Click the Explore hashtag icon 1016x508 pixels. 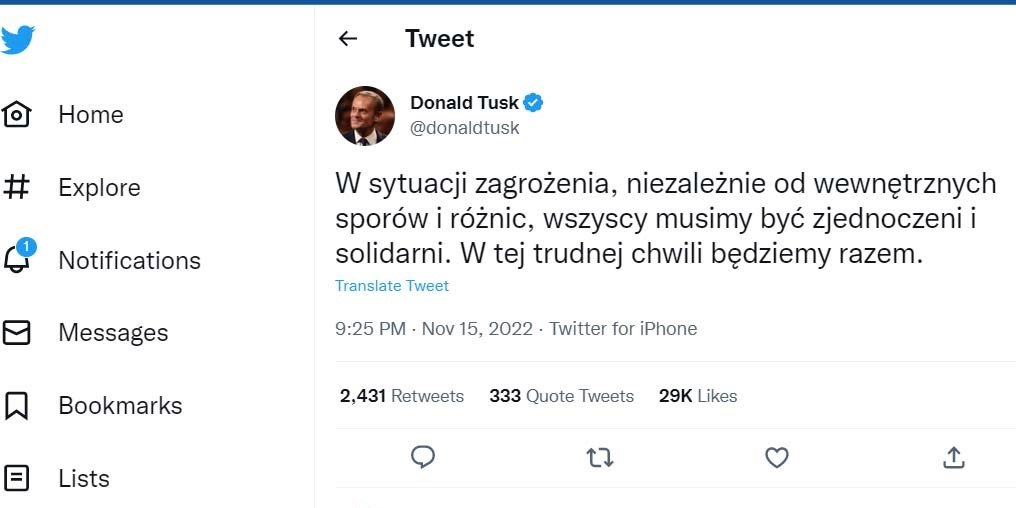(x=17, y=187)
